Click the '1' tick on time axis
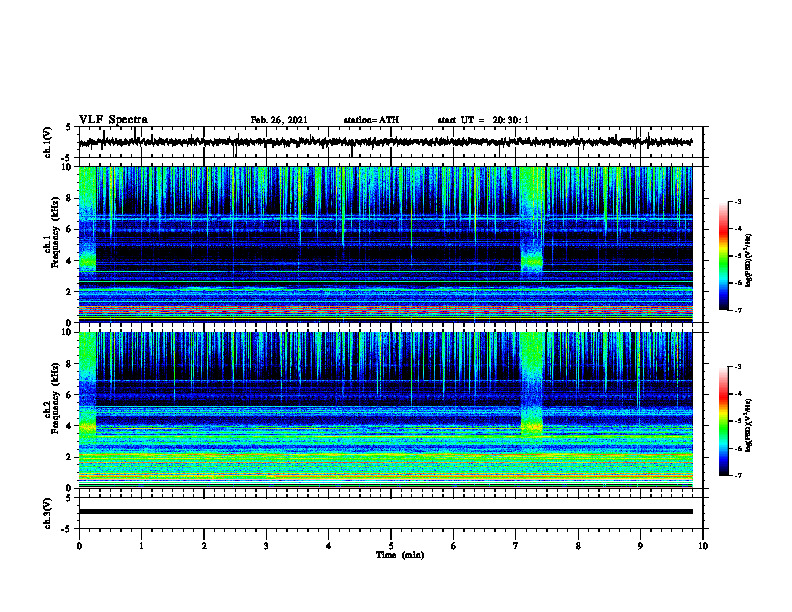The image size is (792, 612). 141,546
